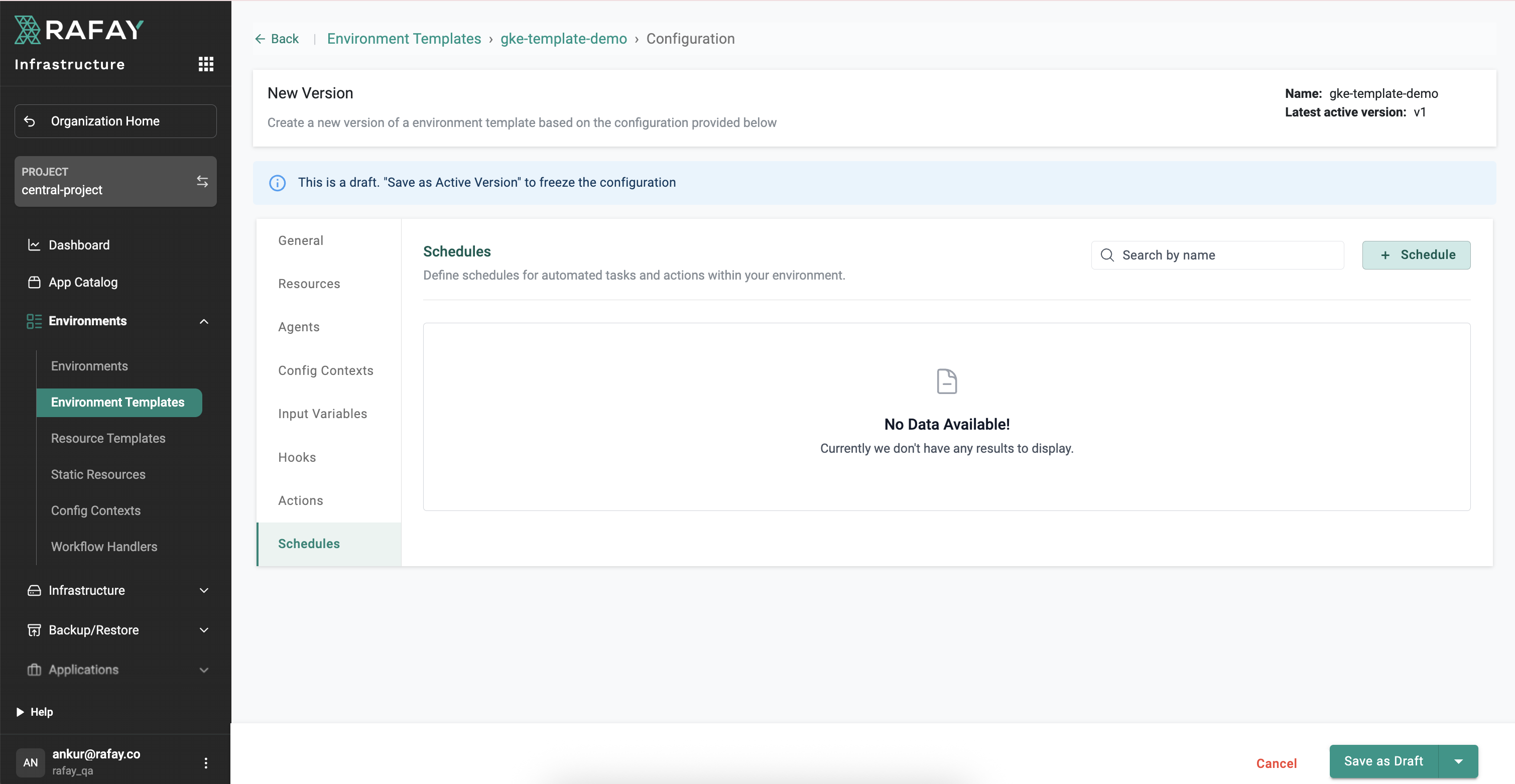Click the Infrastructure drive icon

pos(34,590)
